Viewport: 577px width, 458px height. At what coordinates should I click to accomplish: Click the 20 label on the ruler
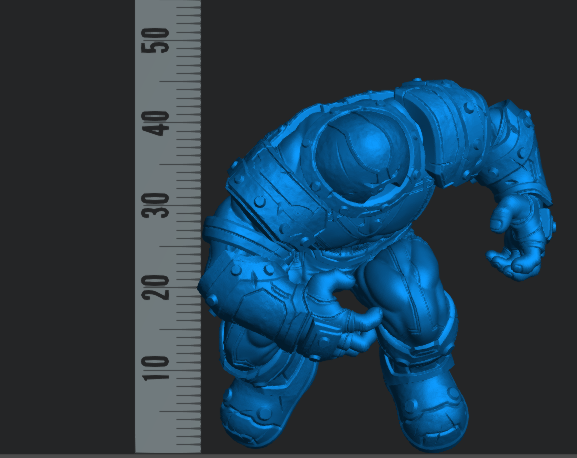click(155, 287)
